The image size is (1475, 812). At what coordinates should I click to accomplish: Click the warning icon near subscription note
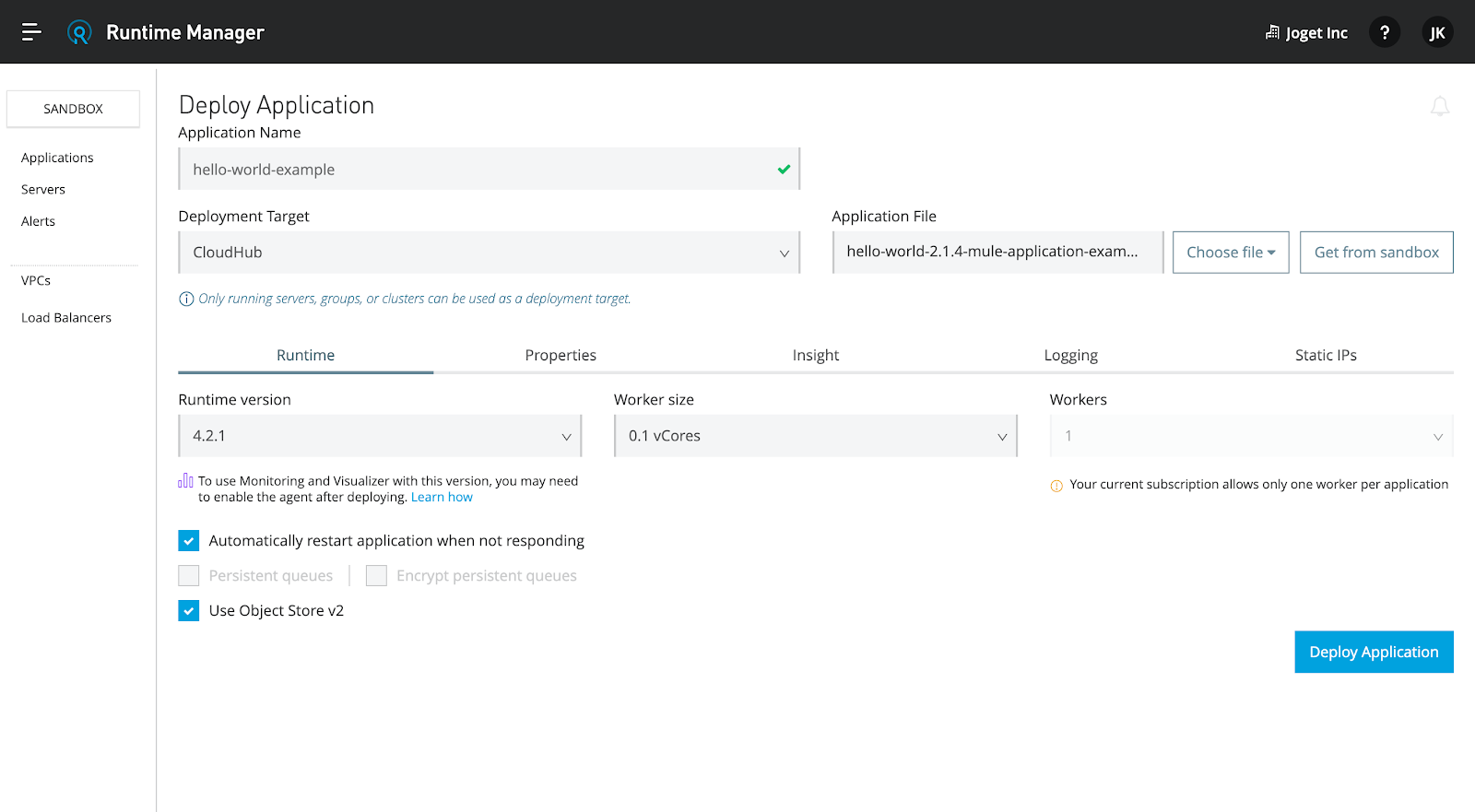pos(1056,486)
